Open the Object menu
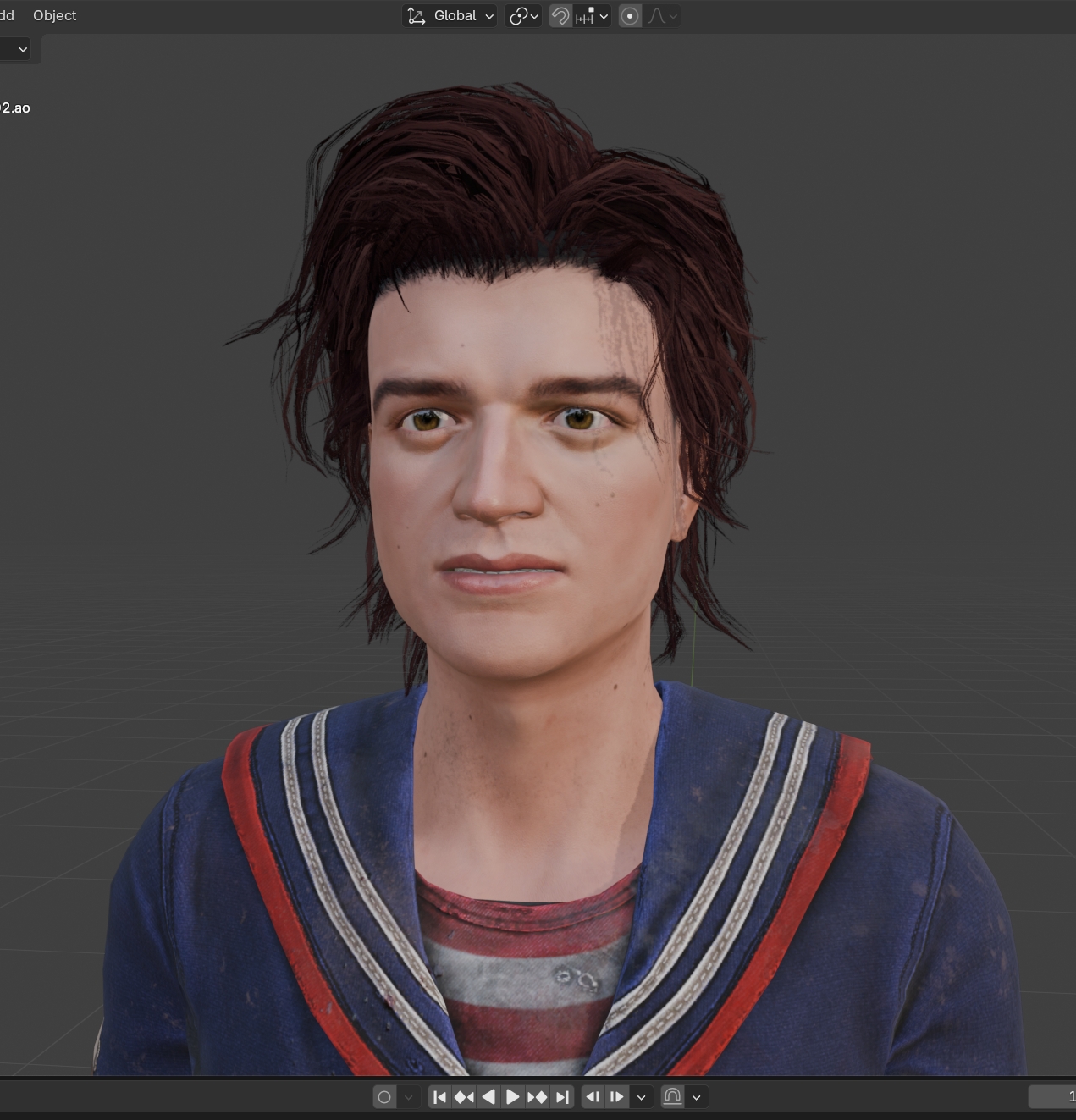 (x=54, y=15)
